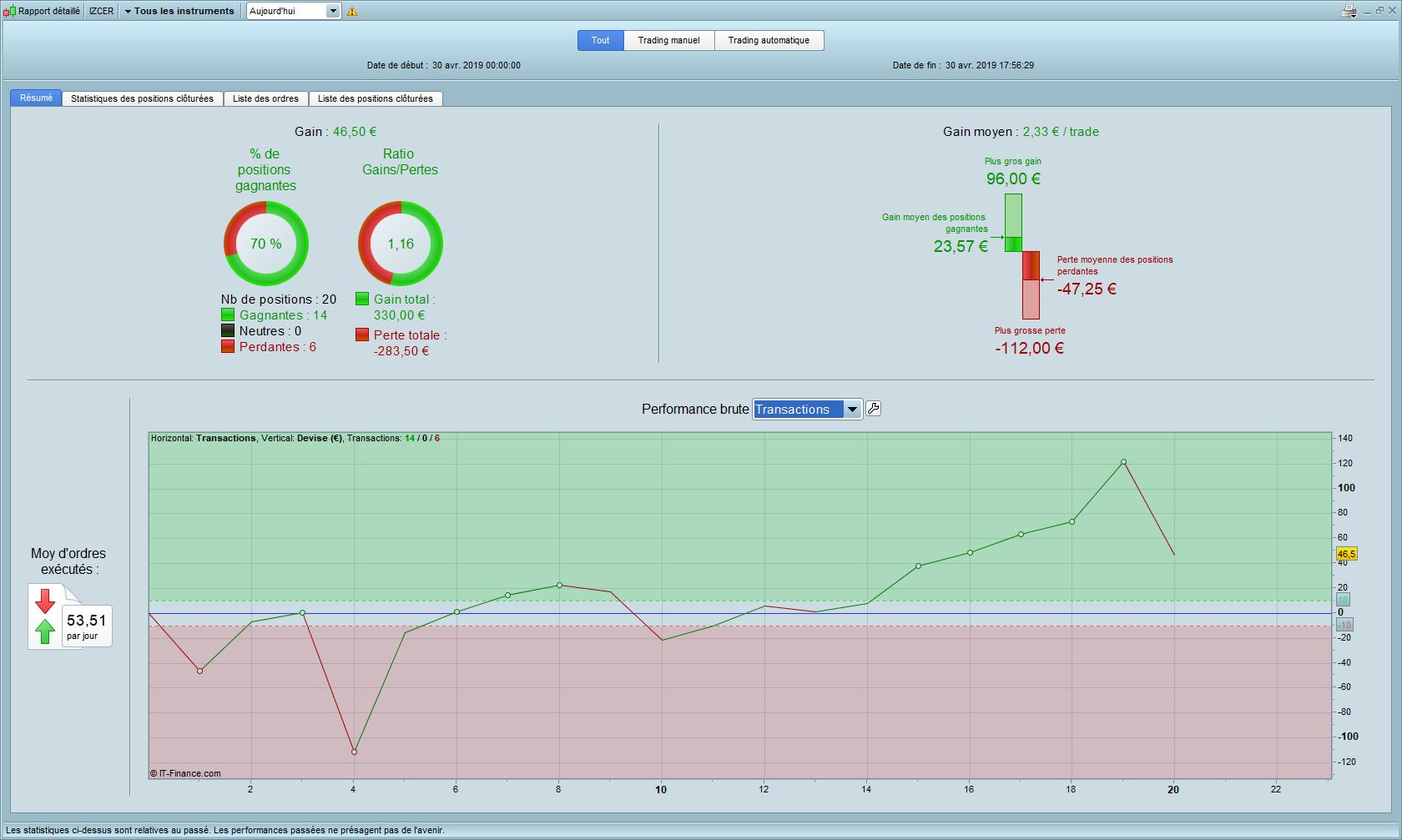This screenshot has height=840, width=1402.
Task: Click the lowest data point at transaction 4
Action: point(354,752)
